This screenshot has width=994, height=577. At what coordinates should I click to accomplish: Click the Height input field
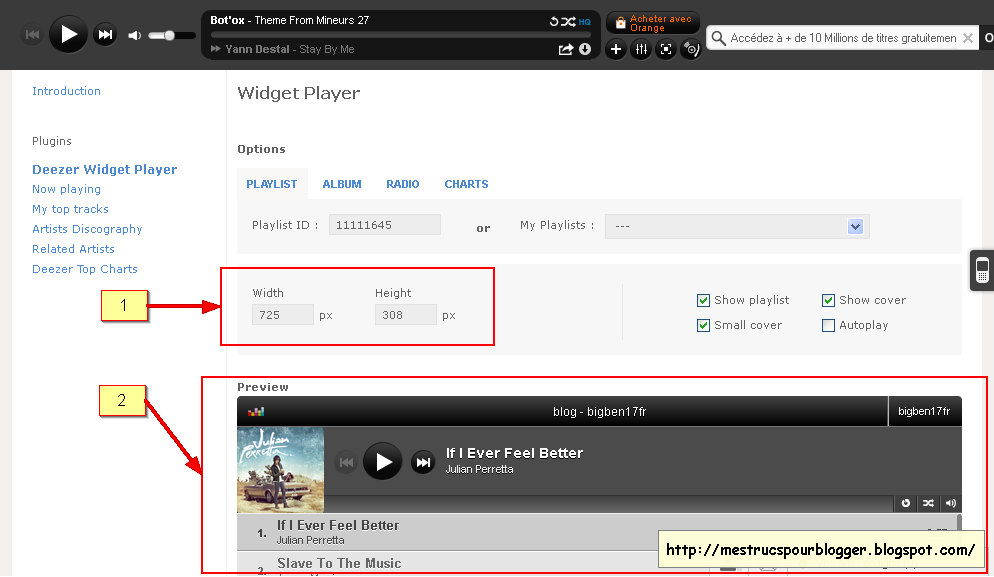[406, 314]
